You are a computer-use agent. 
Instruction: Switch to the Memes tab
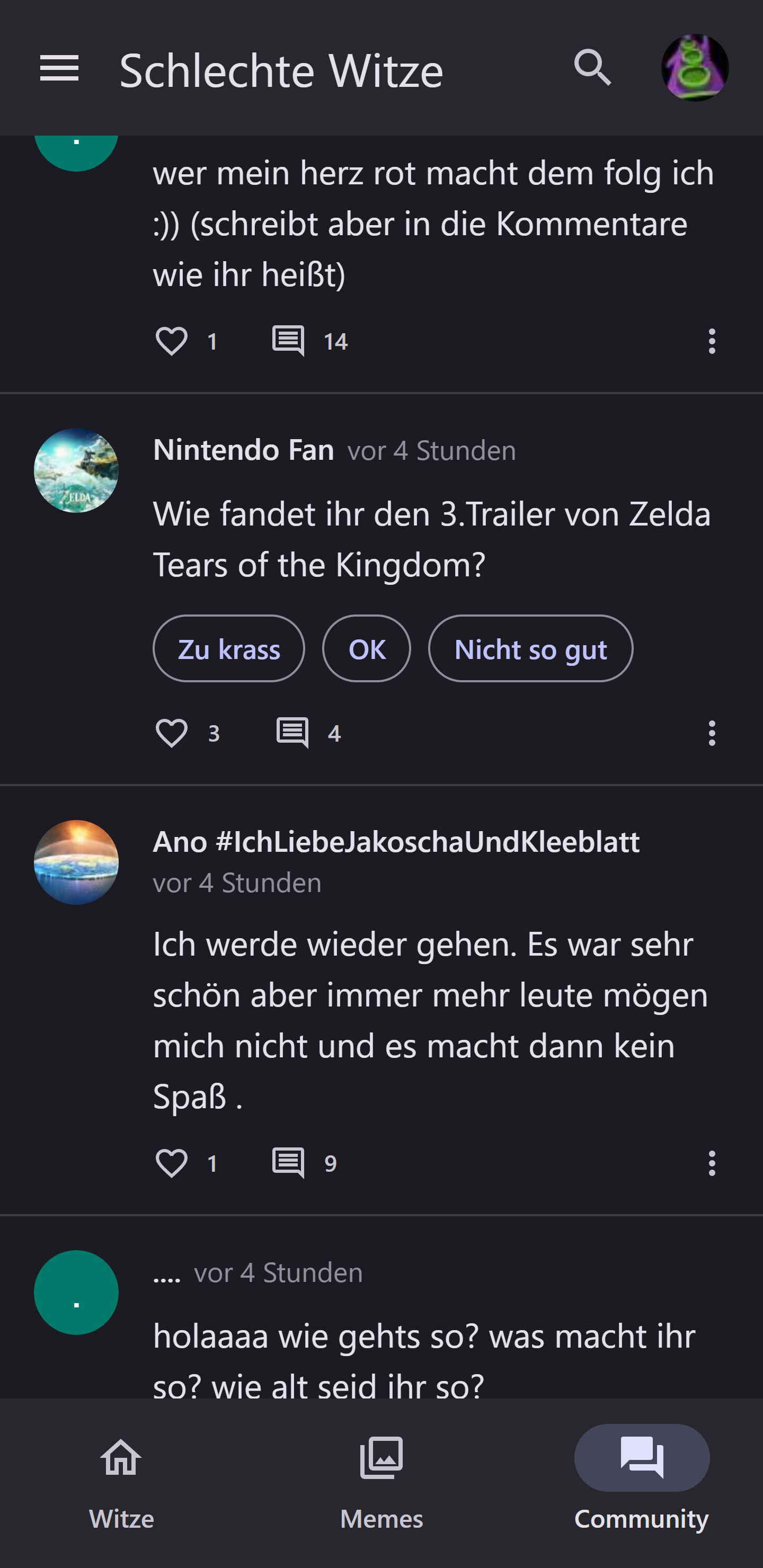381,1482
